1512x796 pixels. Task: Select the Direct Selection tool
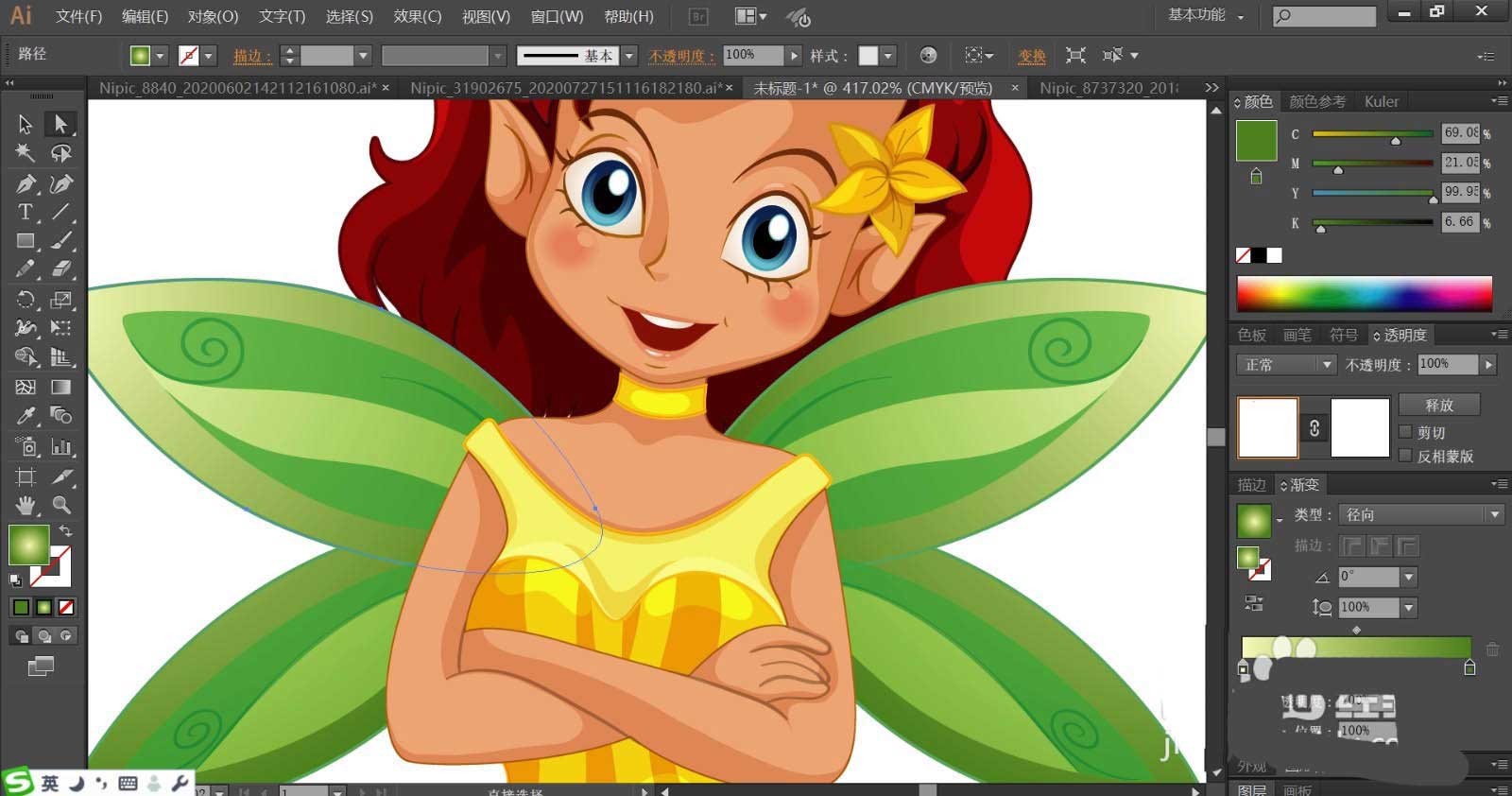[60, 124]
